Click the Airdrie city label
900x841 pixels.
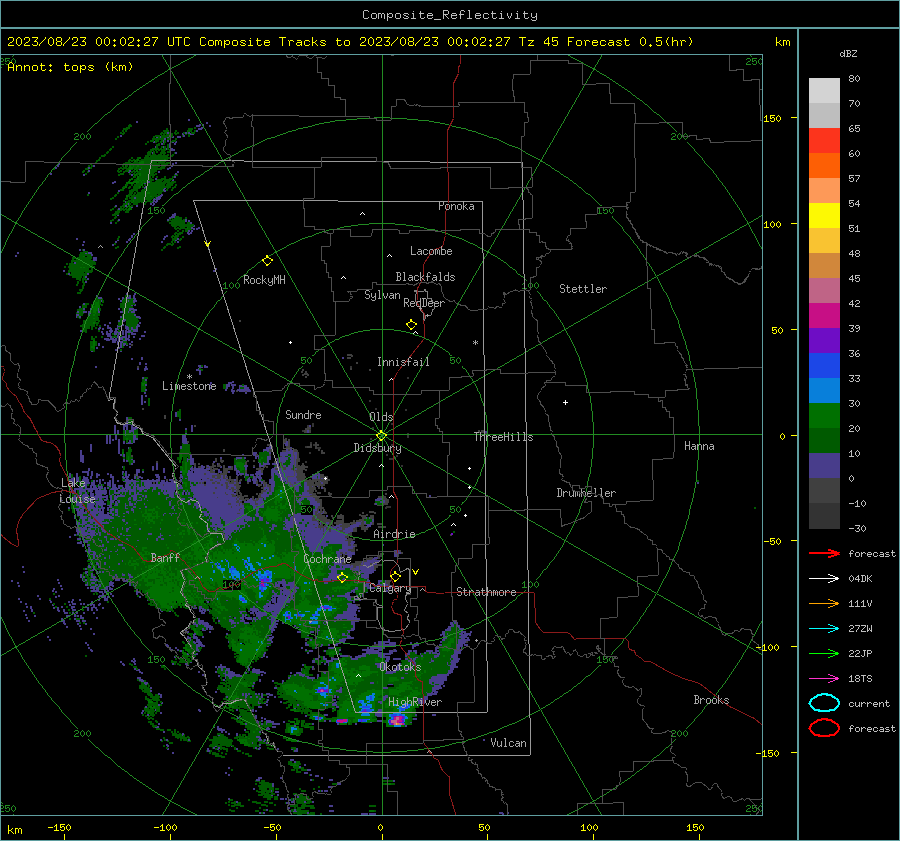click(x=394, y=534)
